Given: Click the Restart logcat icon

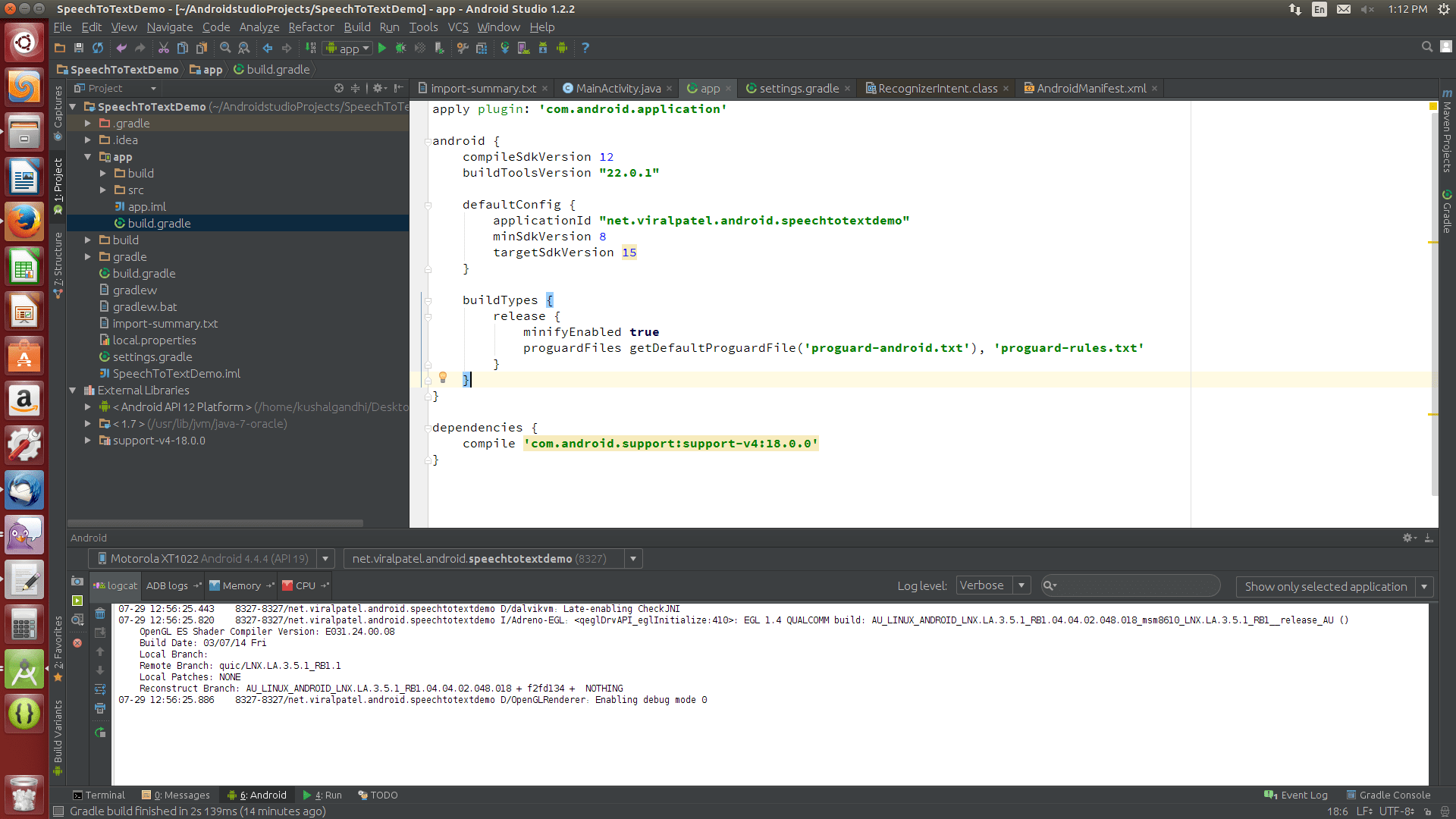Looking at the screenshot, I should (x=100, y=733).
